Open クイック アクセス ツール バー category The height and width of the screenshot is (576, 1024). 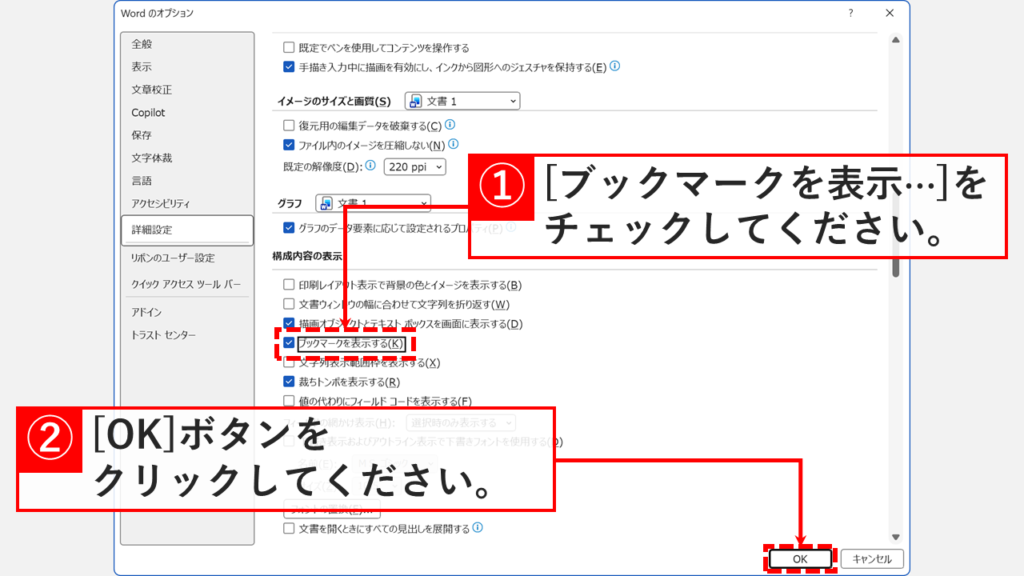coord(187,284)
